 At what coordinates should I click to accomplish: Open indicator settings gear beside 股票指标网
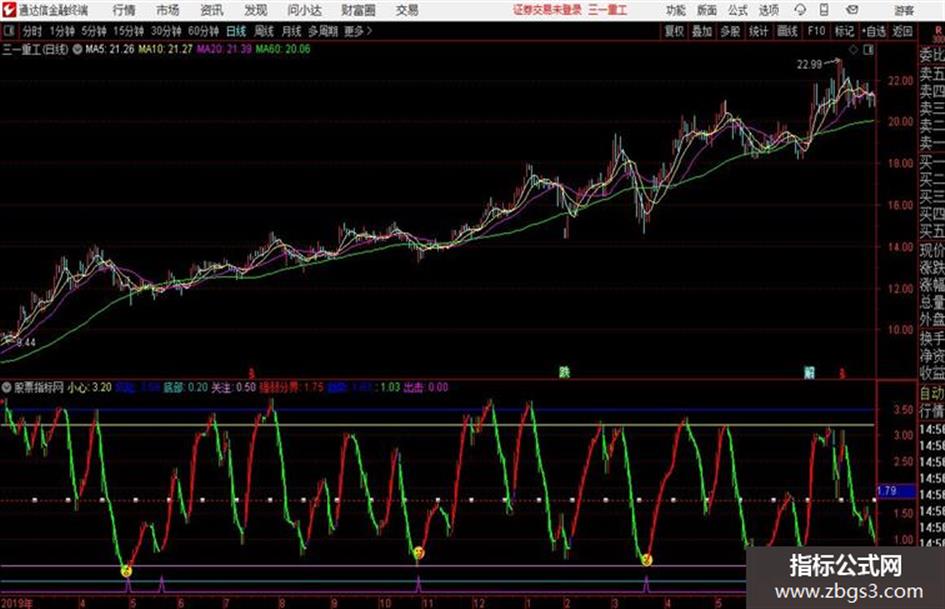(6, 388)
